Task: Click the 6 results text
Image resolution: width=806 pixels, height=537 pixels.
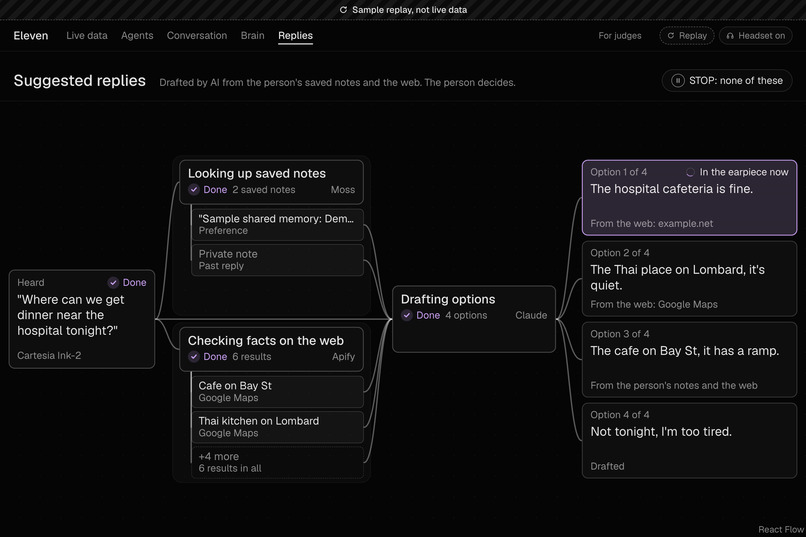Action: [251, 357]
